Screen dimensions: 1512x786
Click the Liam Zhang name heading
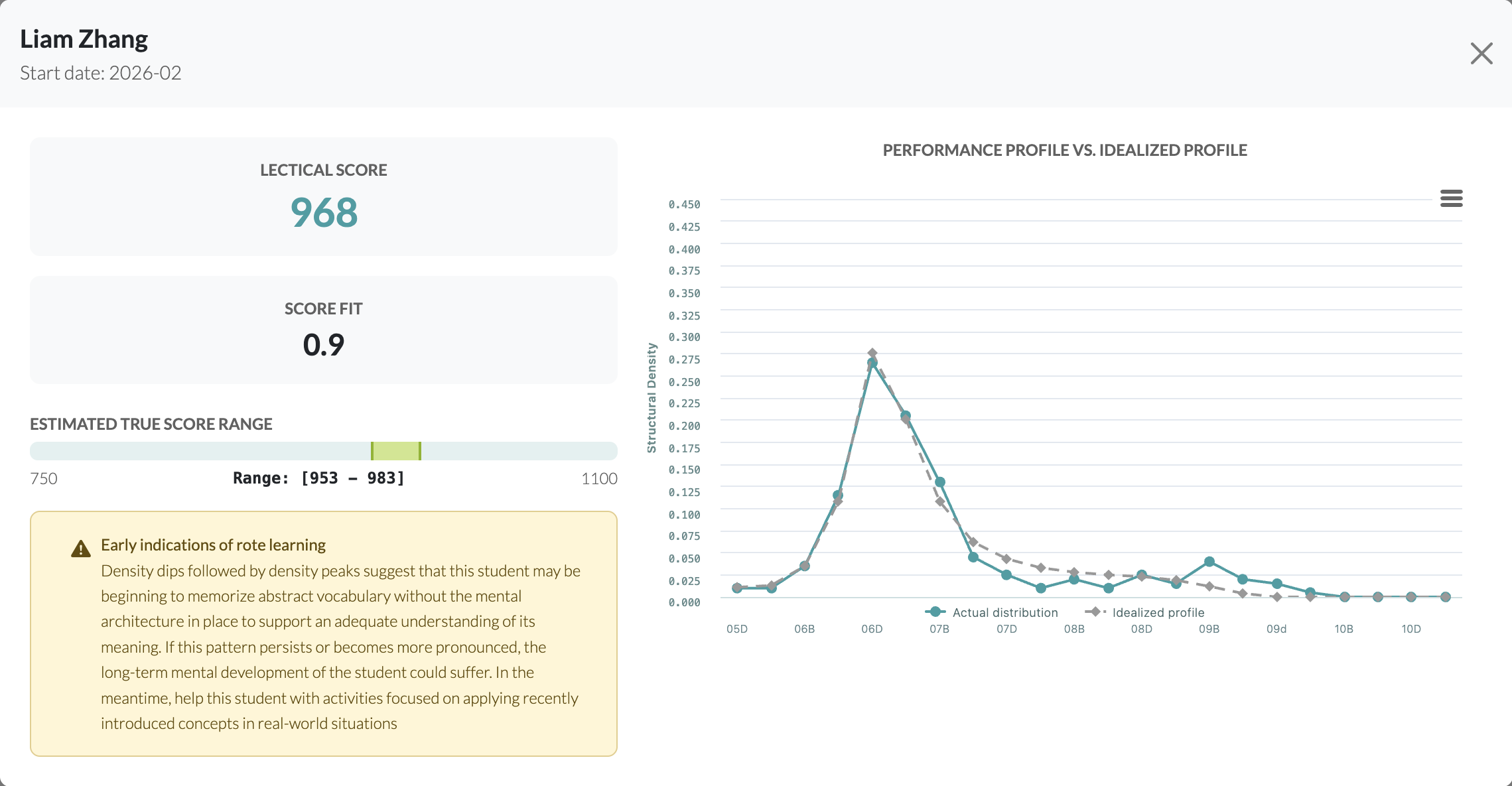pyautogui.click(x=84, y=39)
